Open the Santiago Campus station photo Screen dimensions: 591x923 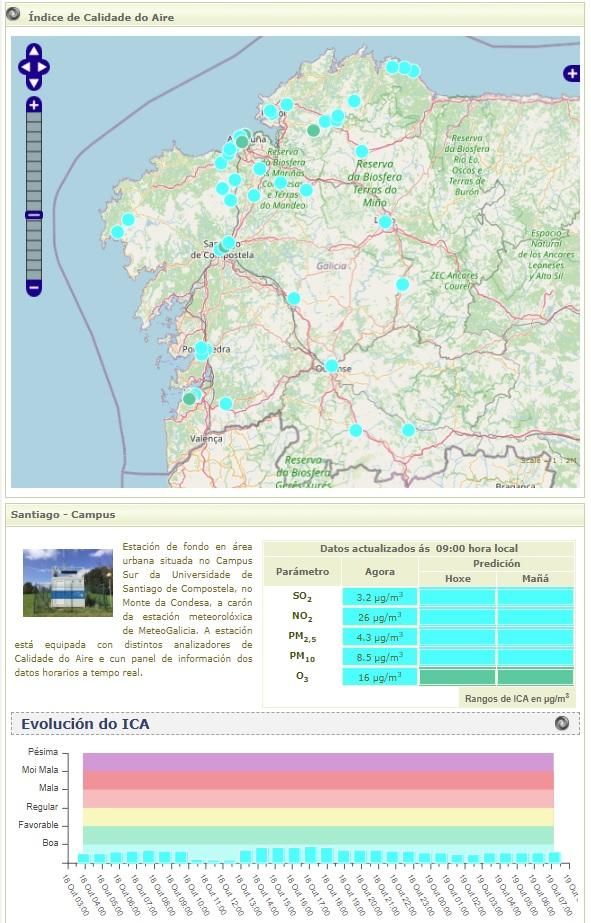point(68,583)
